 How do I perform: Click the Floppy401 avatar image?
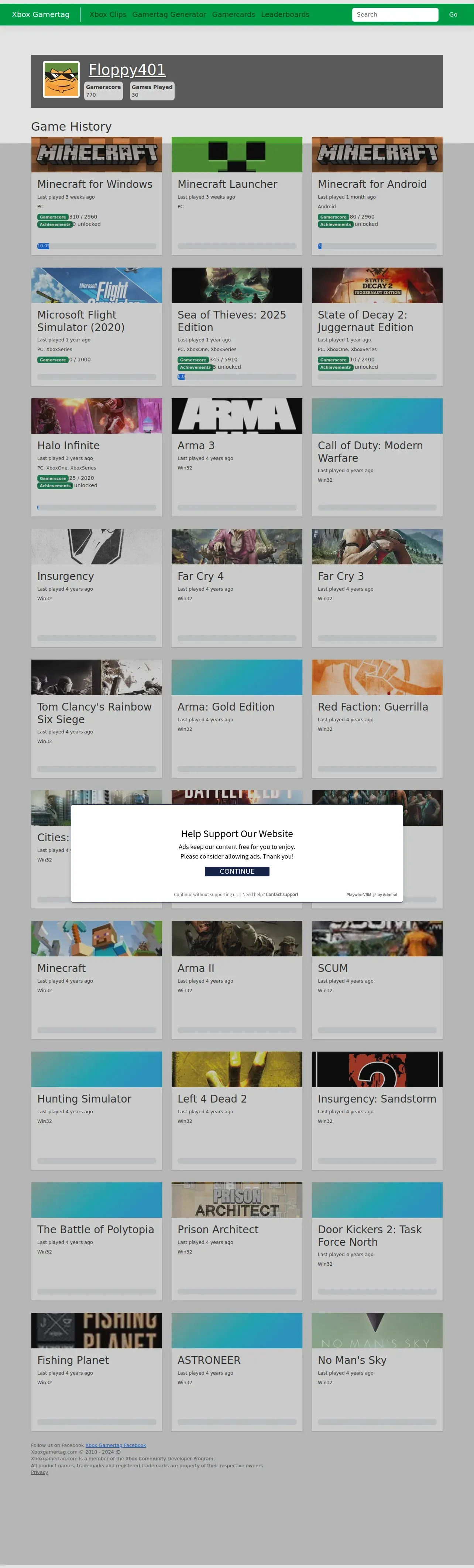click(61, 79)
